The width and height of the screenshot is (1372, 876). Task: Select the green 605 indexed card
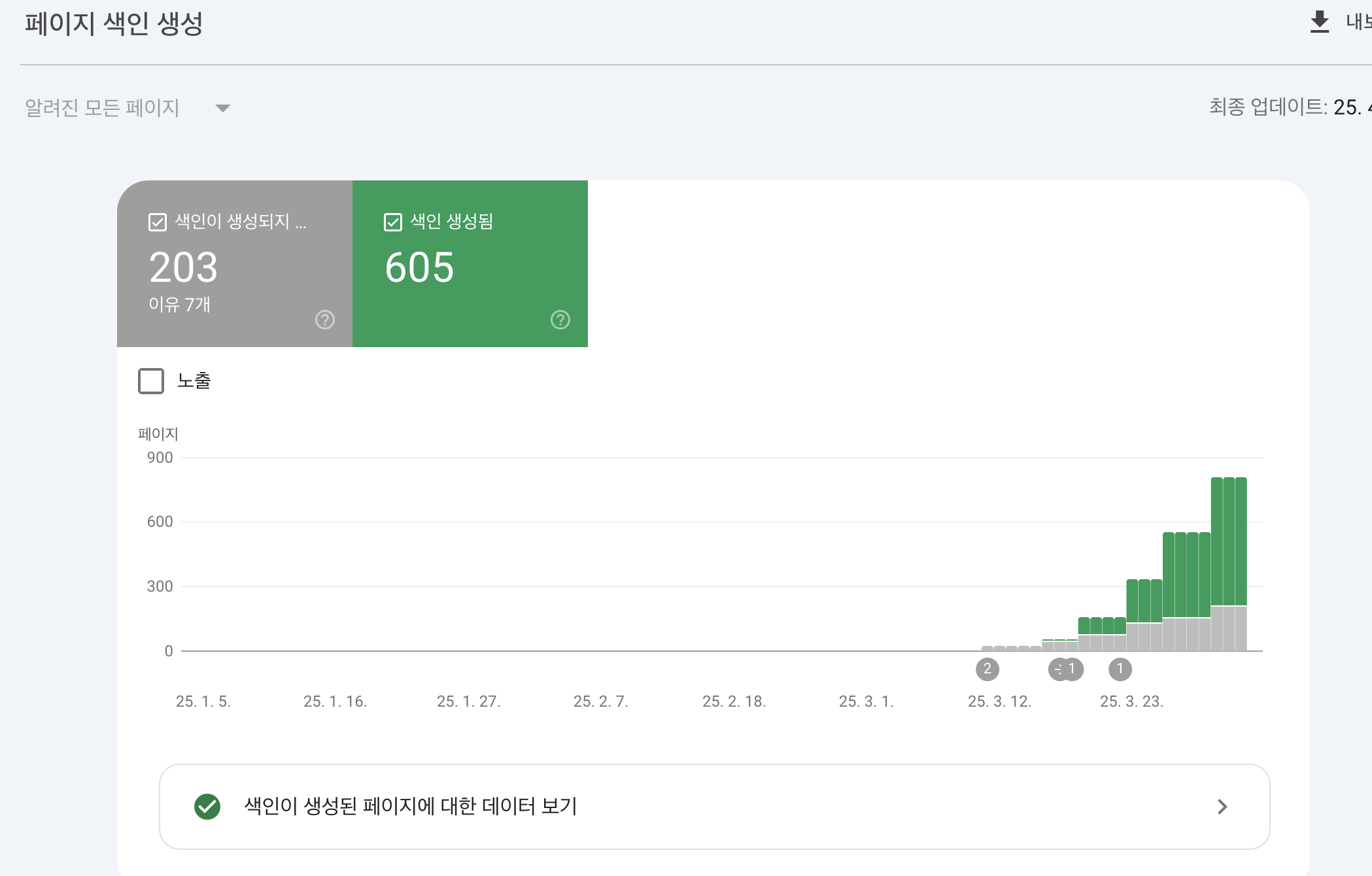(x=470, y=268)
